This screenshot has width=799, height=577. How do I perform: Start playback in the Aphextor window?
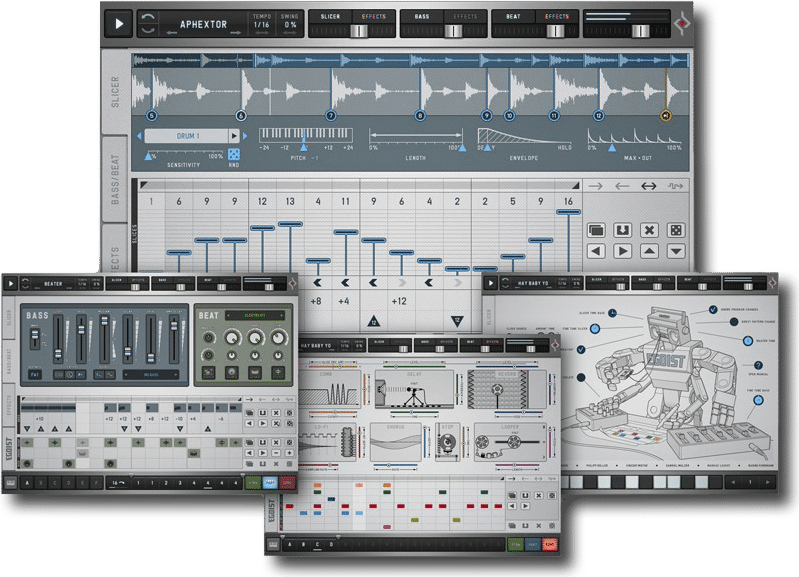click(119, 23)
